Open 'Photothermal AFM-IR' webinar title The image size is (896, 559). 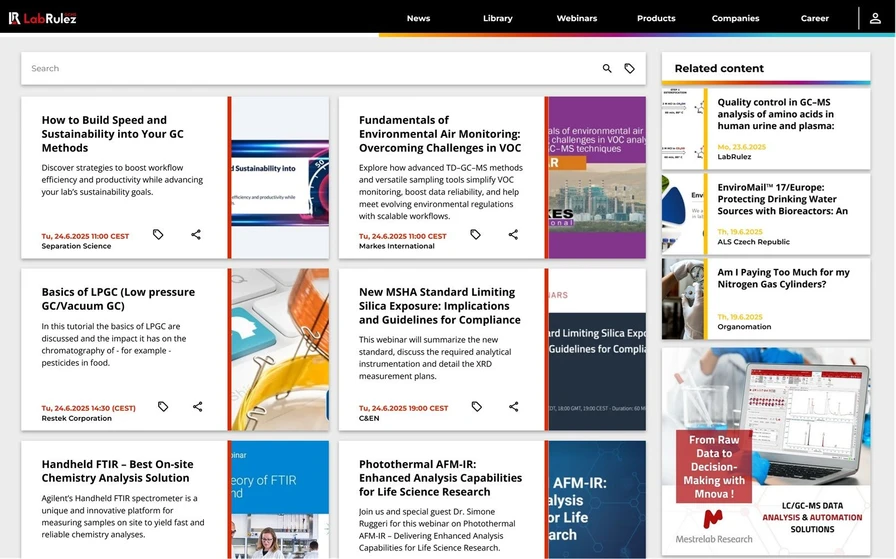[440, 478]
